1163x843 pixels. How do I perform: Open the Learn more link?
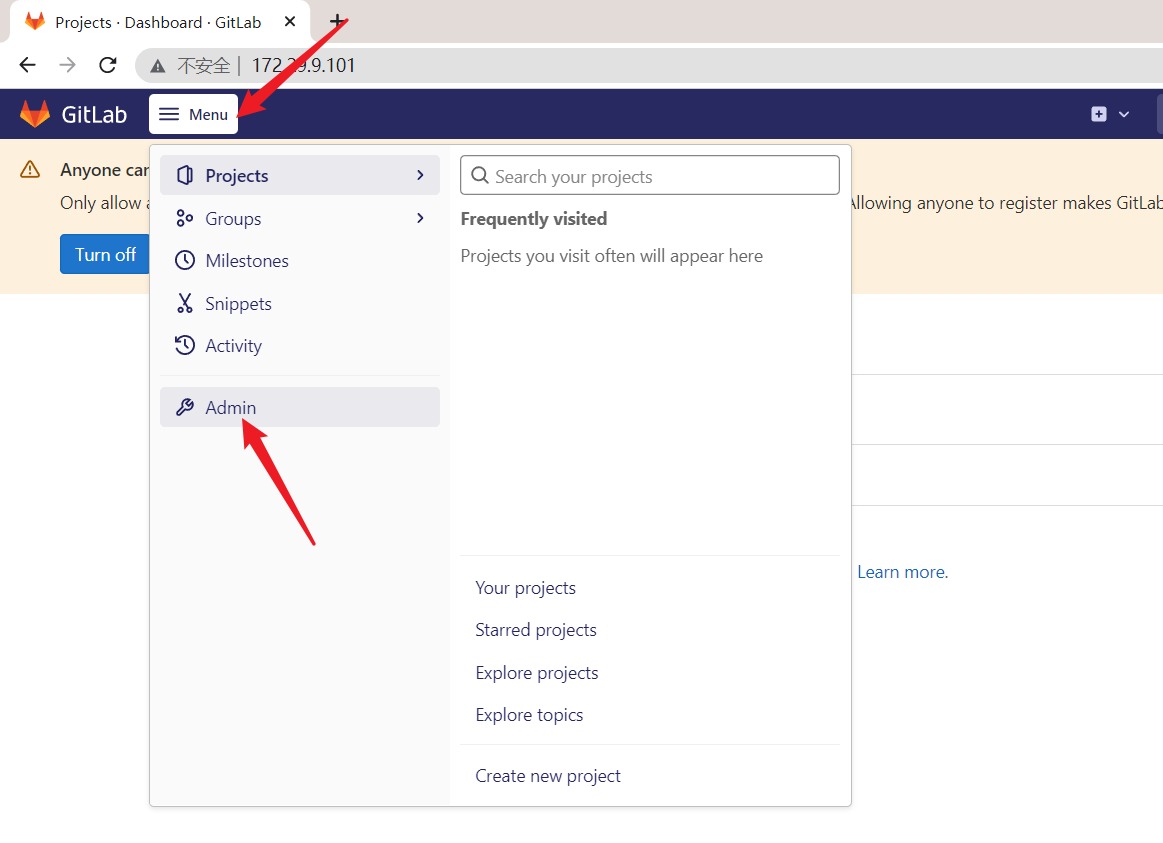[x=901, y=572]
